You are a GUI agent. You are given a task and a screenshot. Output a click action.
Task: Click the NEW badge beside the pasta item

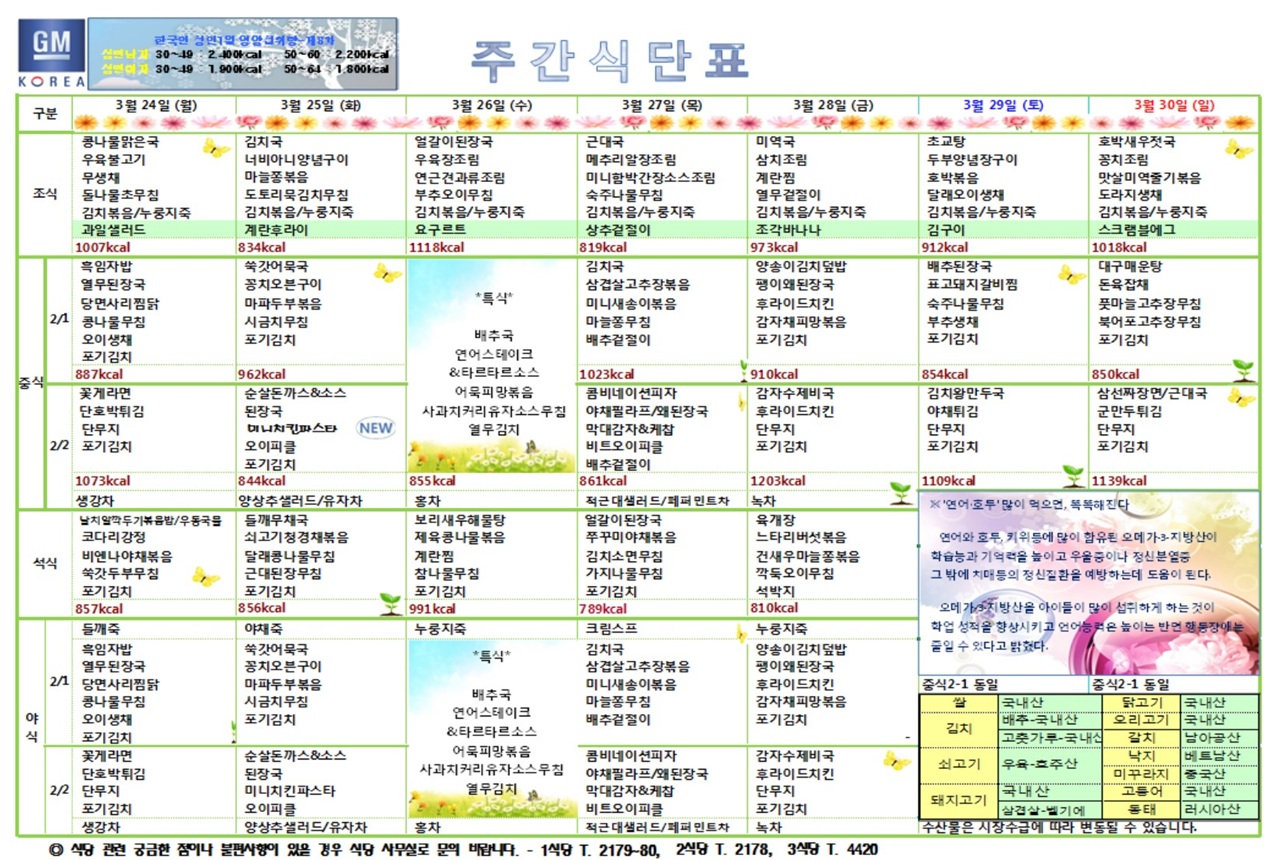click(x=376, y=428)
